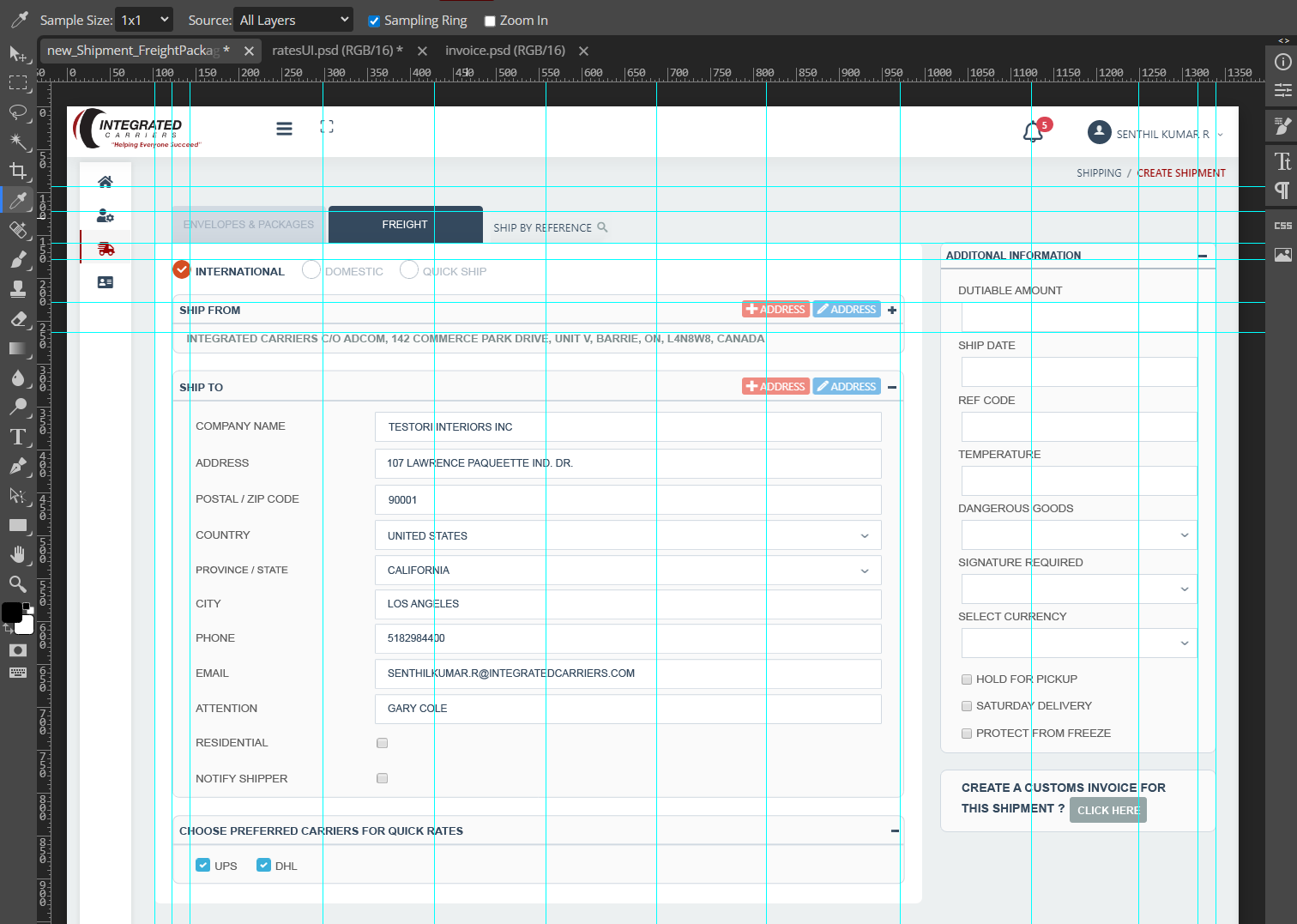Screen dimensions: 1297x924
Task: Reset colors to default black and white
Action: tap(27, 607)
